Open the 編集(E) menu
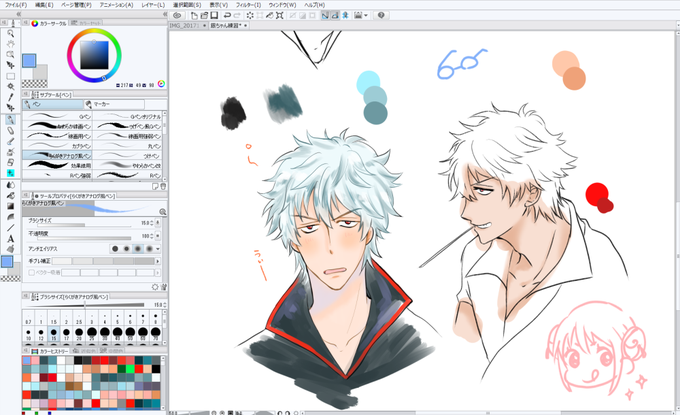The image size is (680, 415). click(44, 5)
